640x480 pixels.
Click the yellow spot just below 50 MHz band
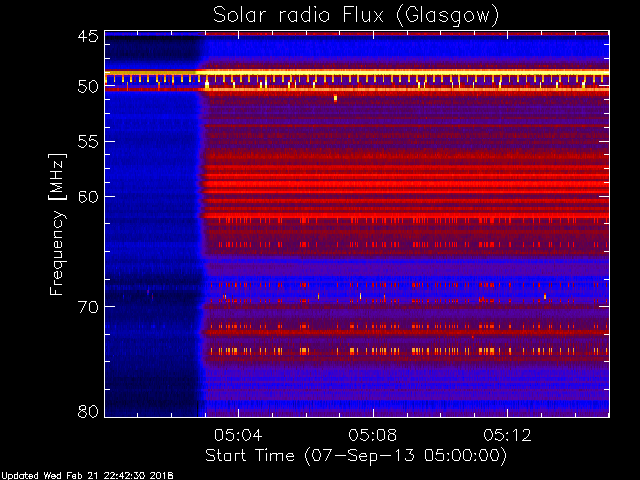point(336,98)
